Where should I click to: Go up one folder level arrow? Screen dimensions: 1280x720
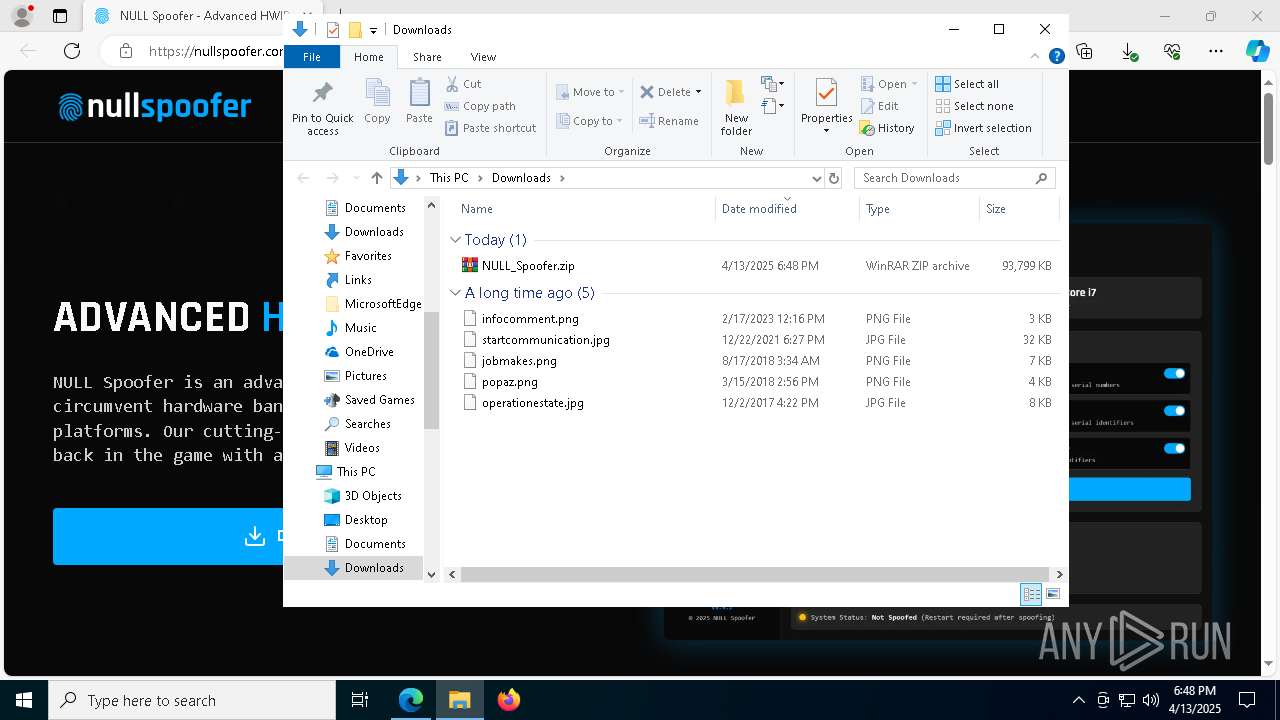tap(376, 178)
